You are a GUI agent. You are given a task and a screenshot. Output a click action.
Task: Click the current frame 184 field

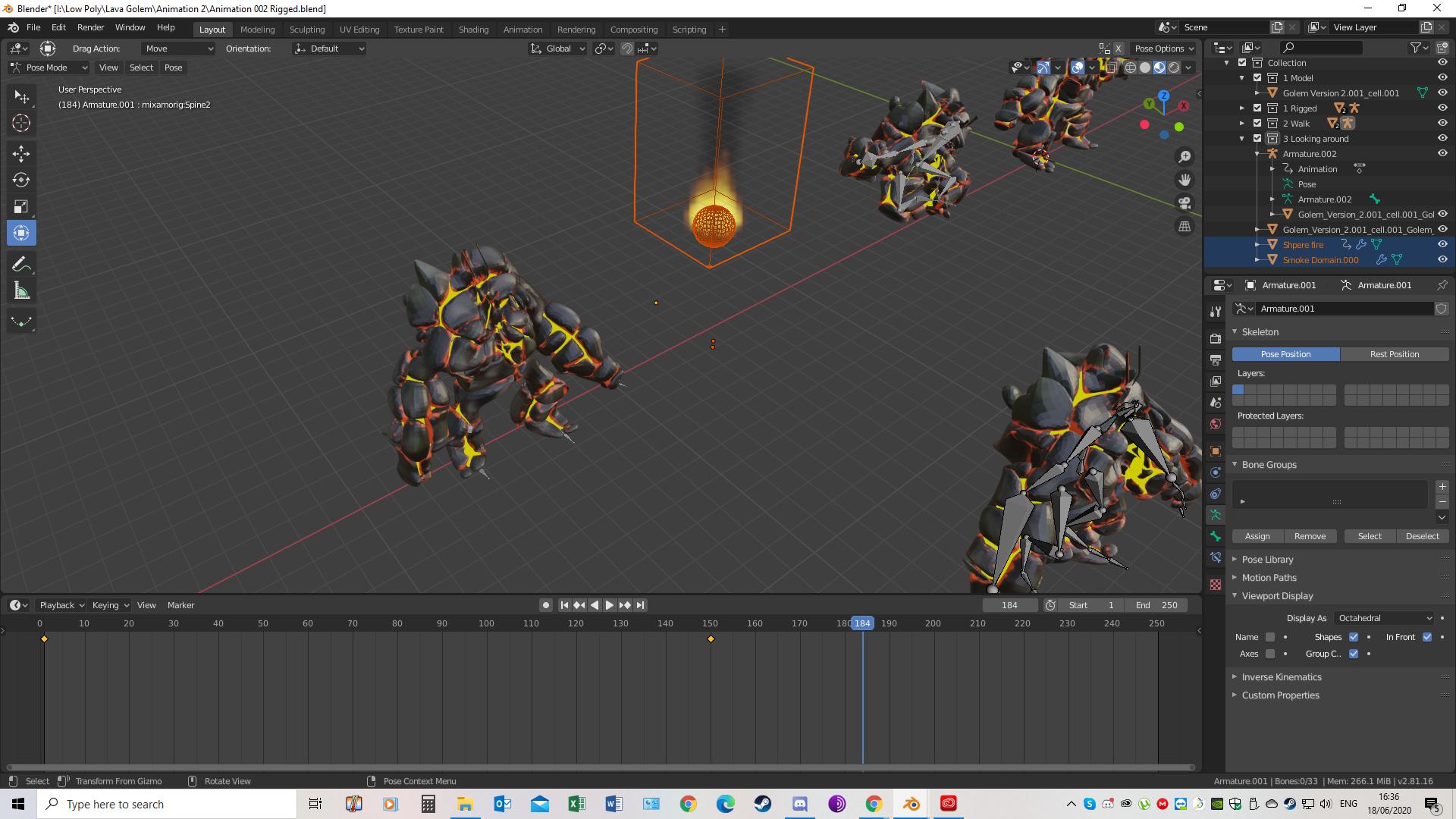tap(1009, 605)
